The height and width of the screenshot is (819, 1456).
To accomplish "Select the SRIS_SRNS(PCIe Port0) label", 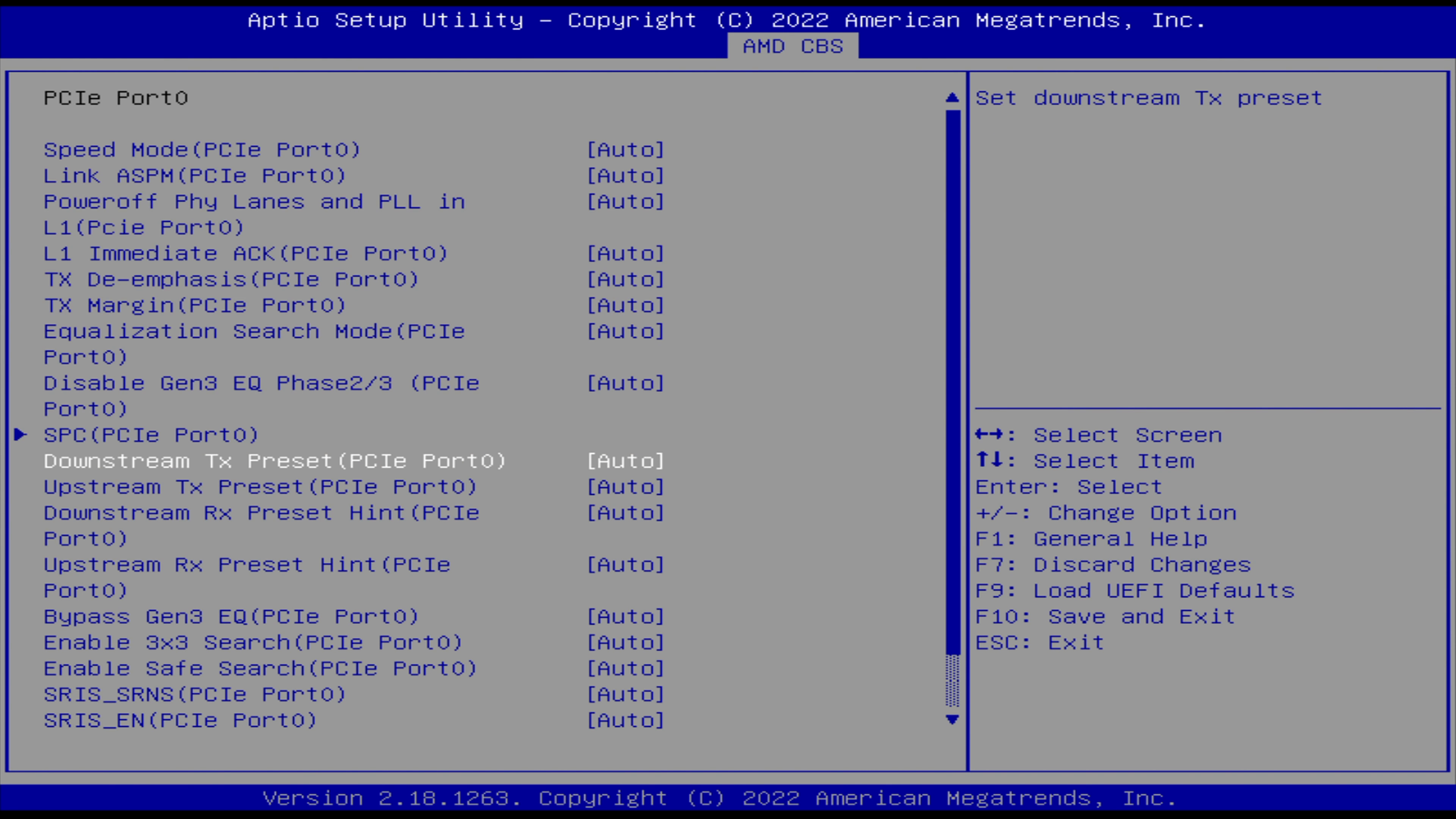I will tap(195, 695).
